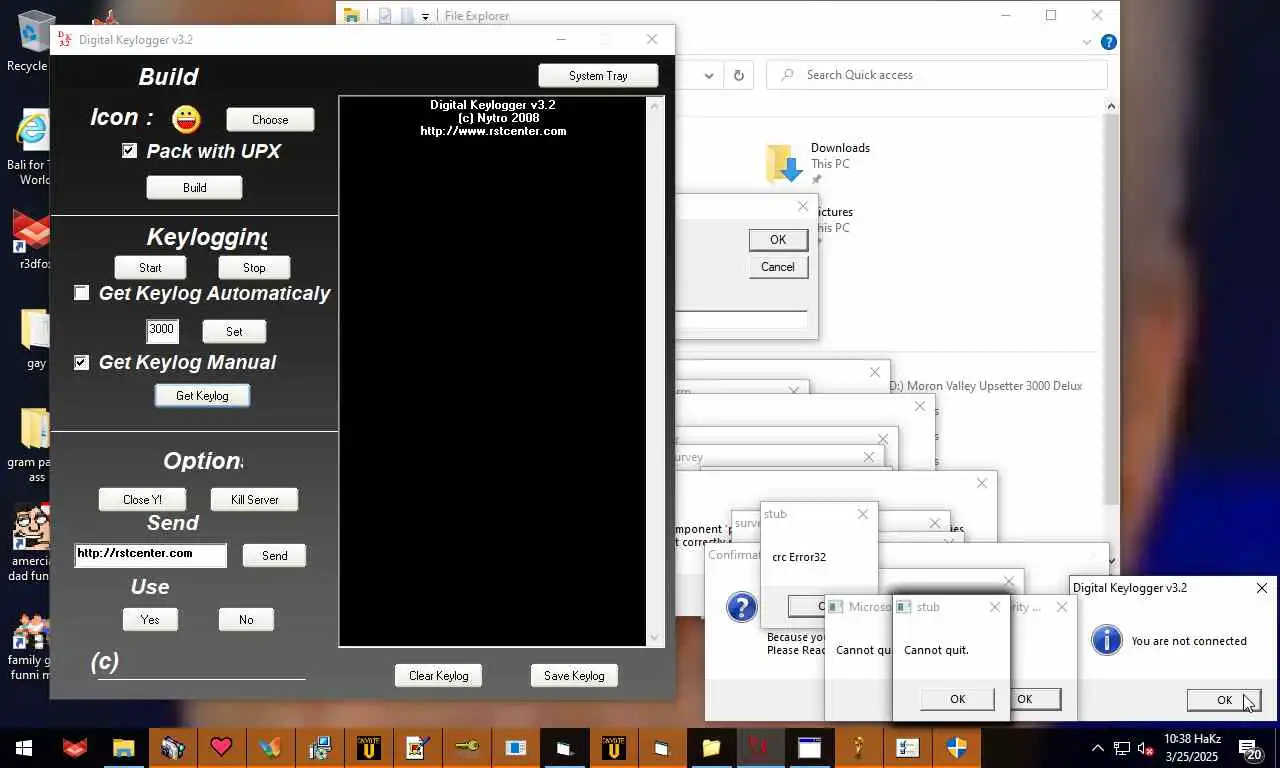Viewport: 1280px width, 768px height.
Task: Click the yellow folder taskbar icon
Action: [x=711, y=747]
